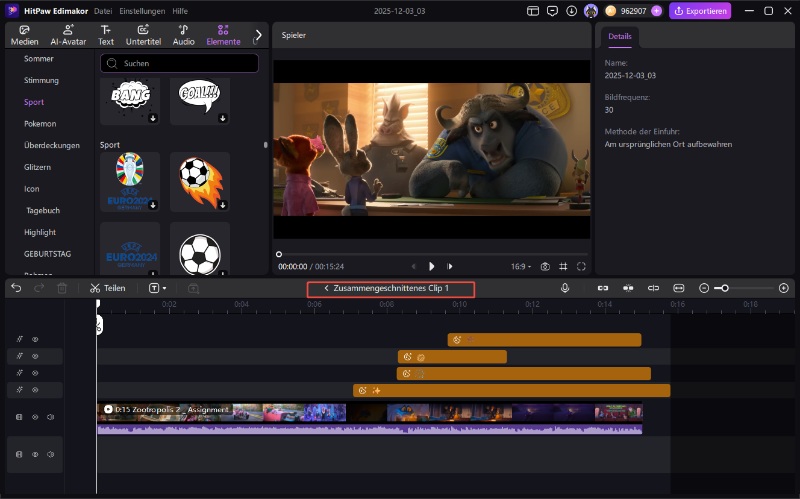Expand more tabs with the right chevron

coord(258,35)
